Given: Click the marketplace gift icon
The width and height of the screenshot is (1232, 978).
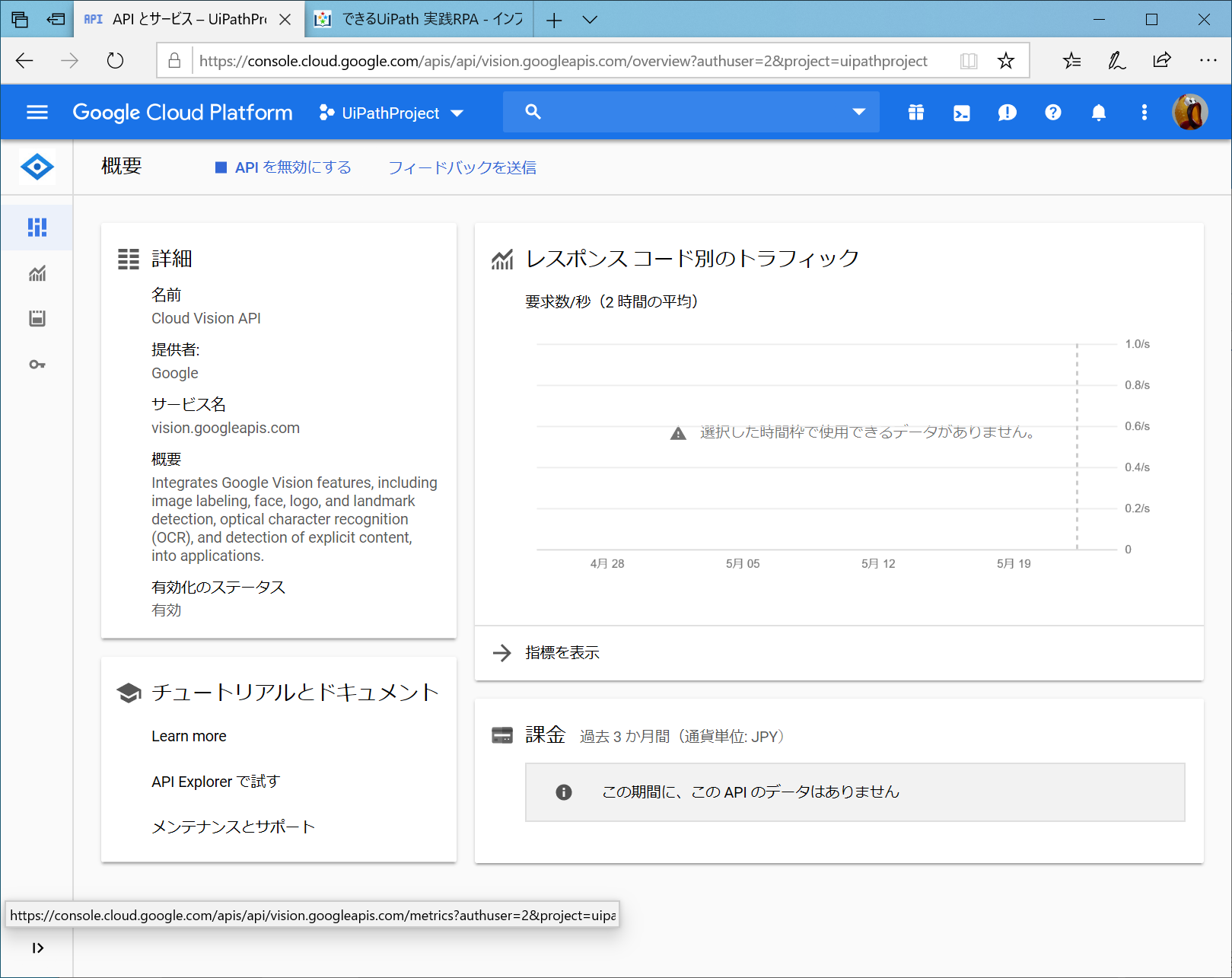Looking at the screenshot, I should point(915,112).
